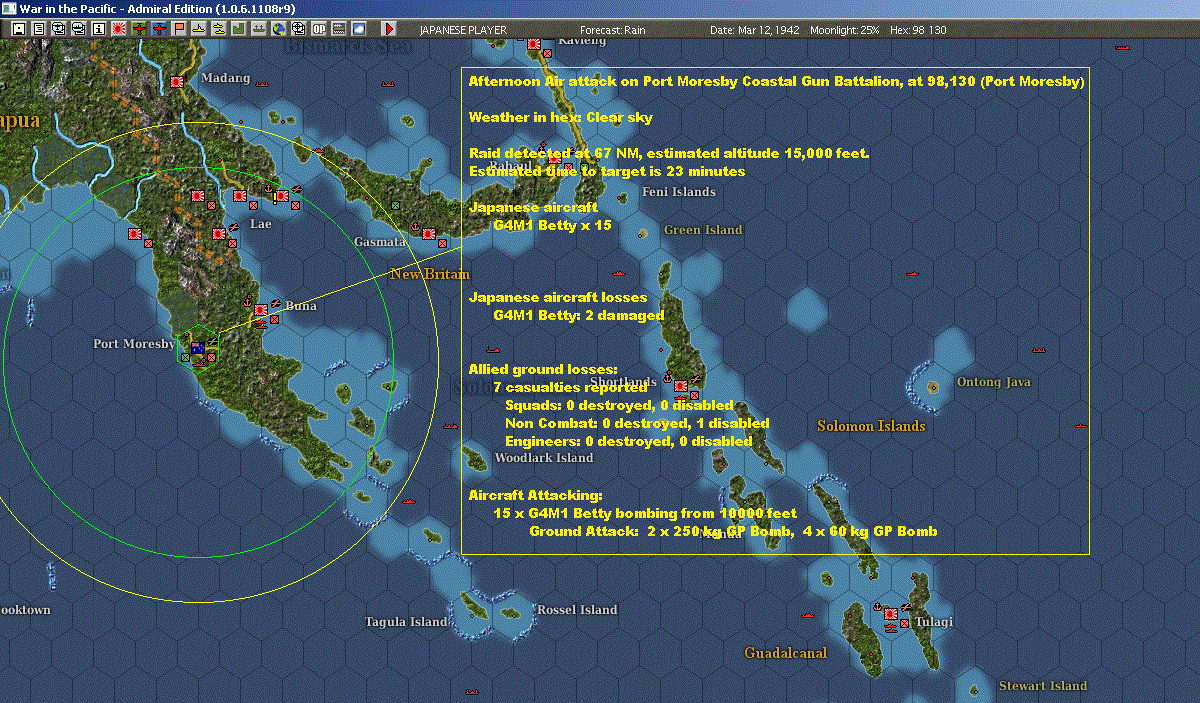Click the OP toolbar button
The width and height of the screenshot is (1200, 703).
tap(318, 29)
